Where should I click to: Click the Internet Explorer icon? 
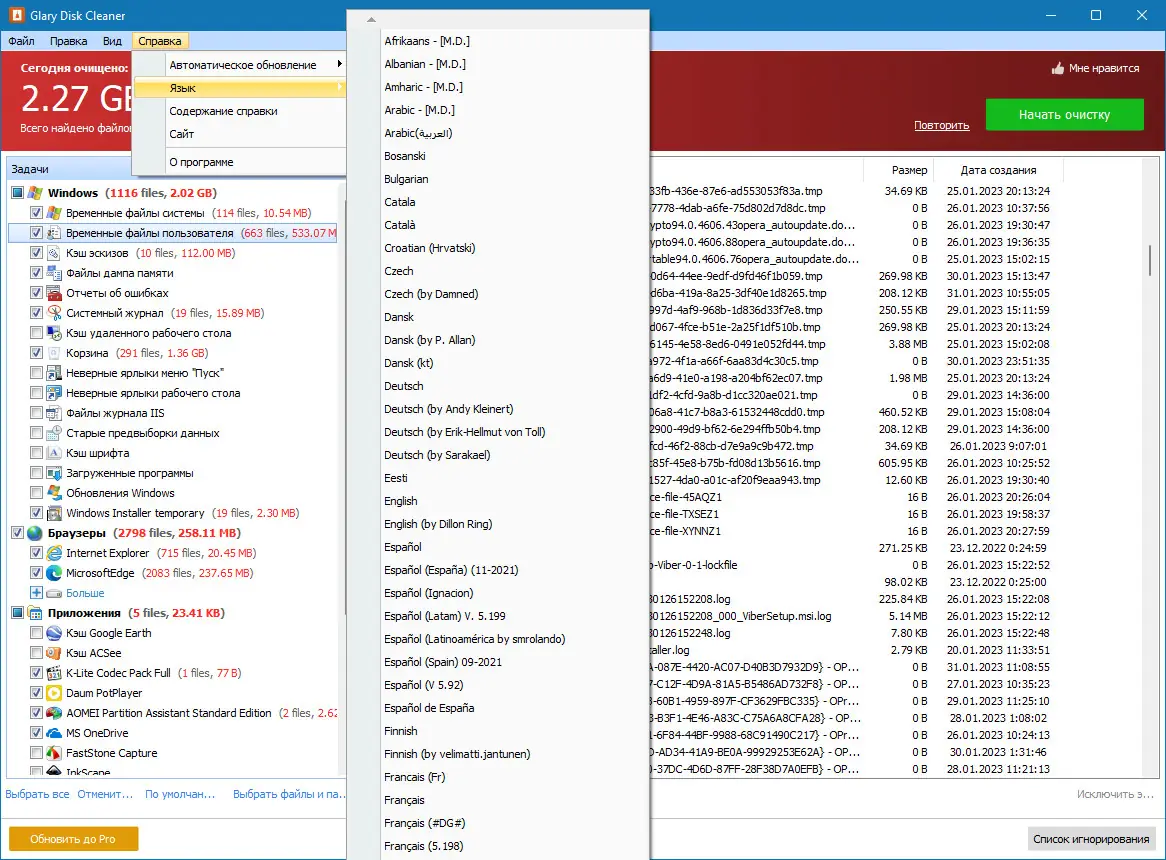[x=54, y=553]
